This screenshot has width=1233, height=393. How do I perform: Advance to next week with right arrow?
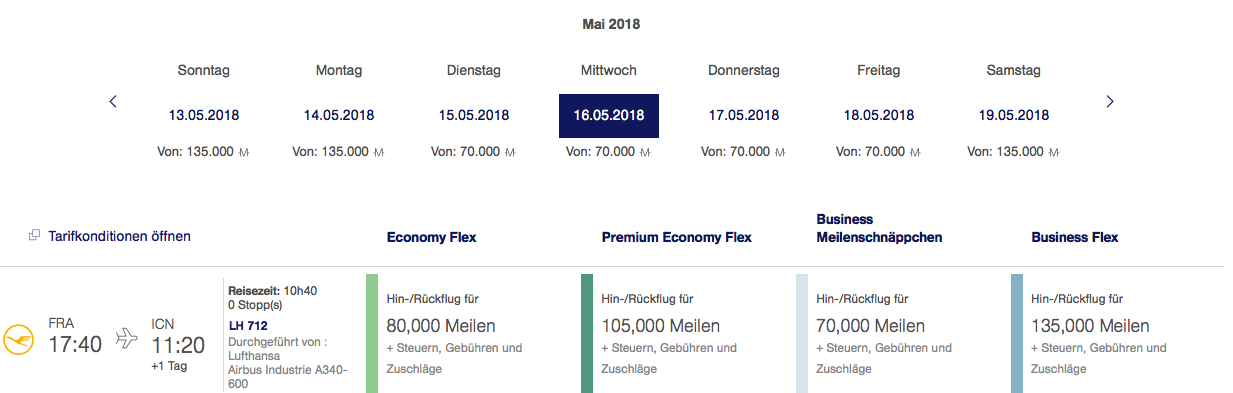tap(1109, 101)
